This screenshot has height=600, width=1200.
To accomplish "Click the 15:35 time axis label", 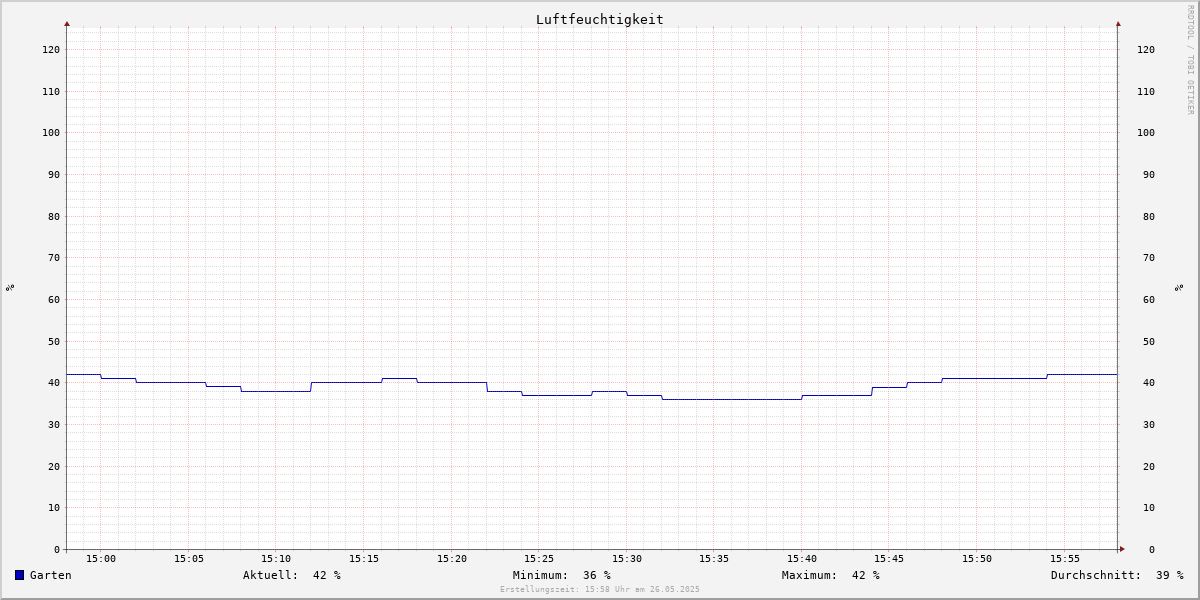I will (x=714, y=559).
